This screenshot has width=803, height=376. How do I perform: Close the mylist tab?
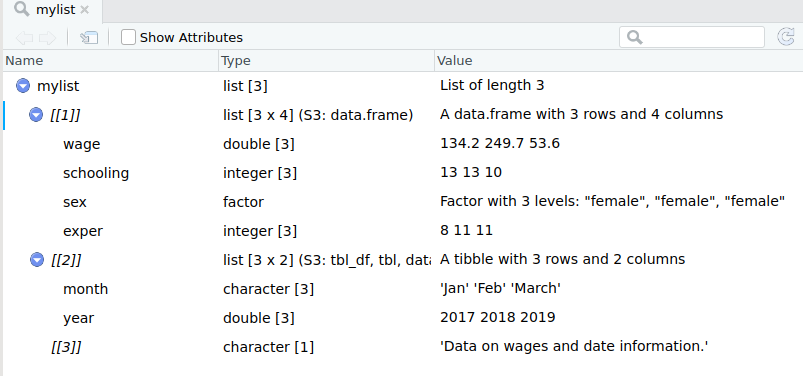point(84,10)
